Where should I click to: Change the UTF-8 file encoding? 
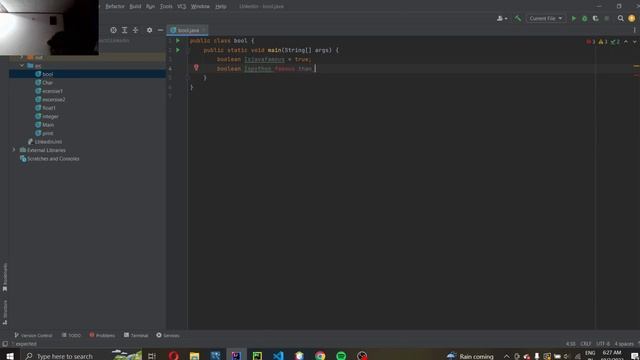click(x=603, y=344)
